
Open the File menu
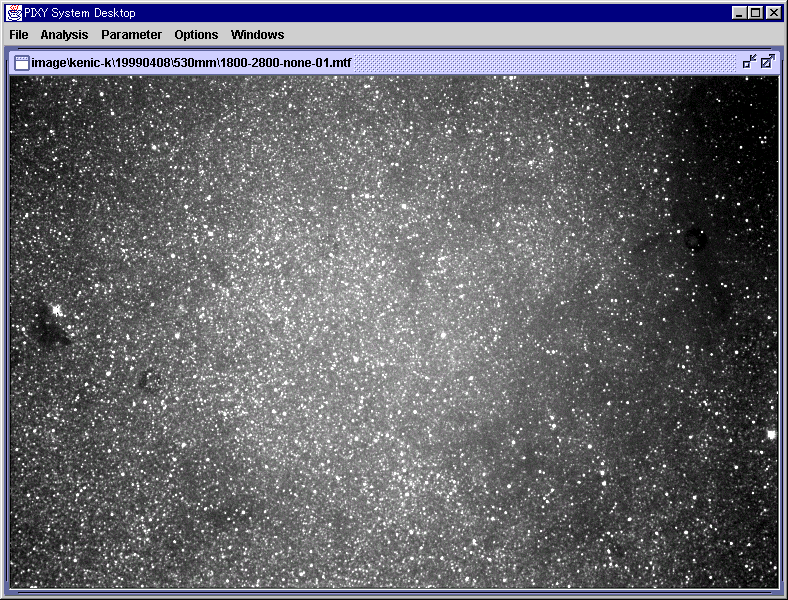pos(19,35)
